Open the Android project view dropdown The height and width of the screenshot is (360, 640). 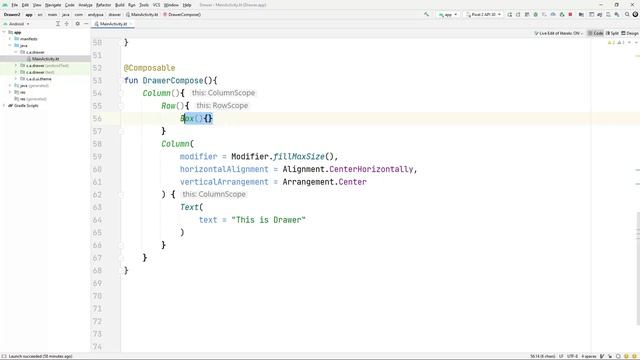pyautogui.click(x=16, y=24)
